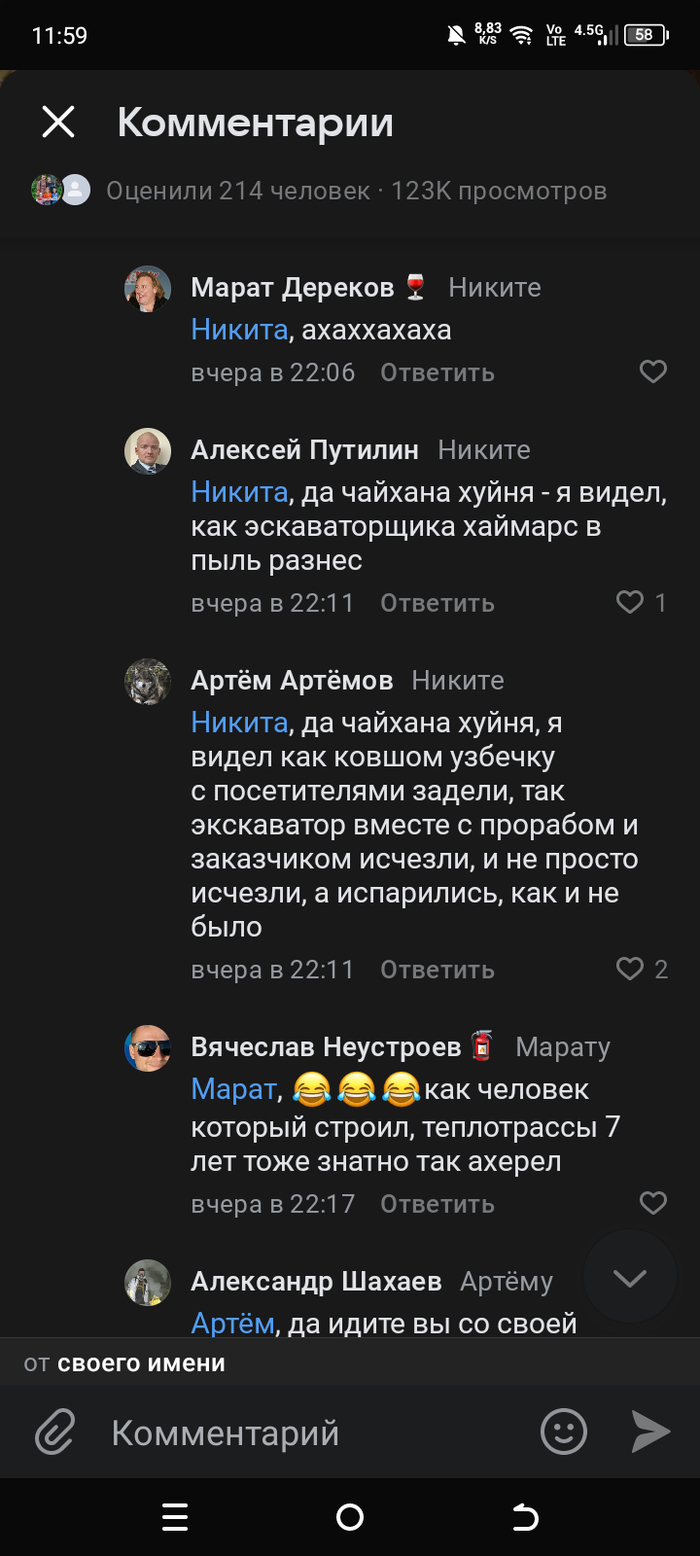Like Вячеслав Неустроев's comment
Viewport: 700px width, 1556px height.
(653, 1203)
